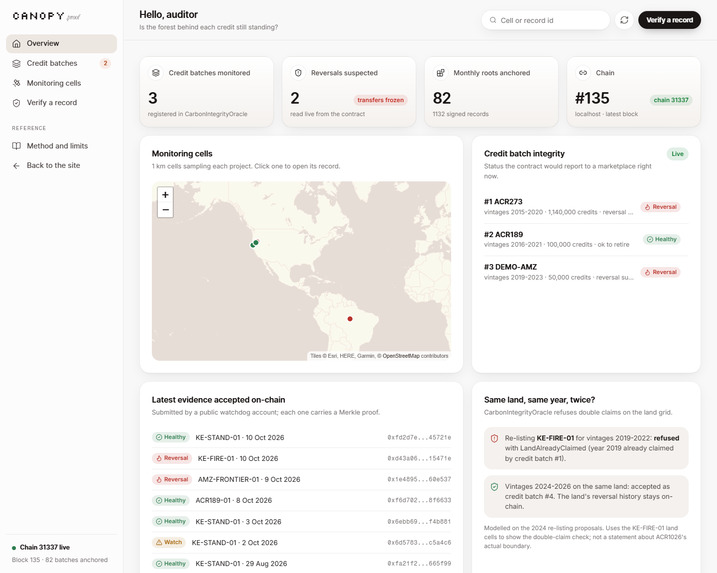
Task: Click the transfers frozen badge
Action: [380, 100]
